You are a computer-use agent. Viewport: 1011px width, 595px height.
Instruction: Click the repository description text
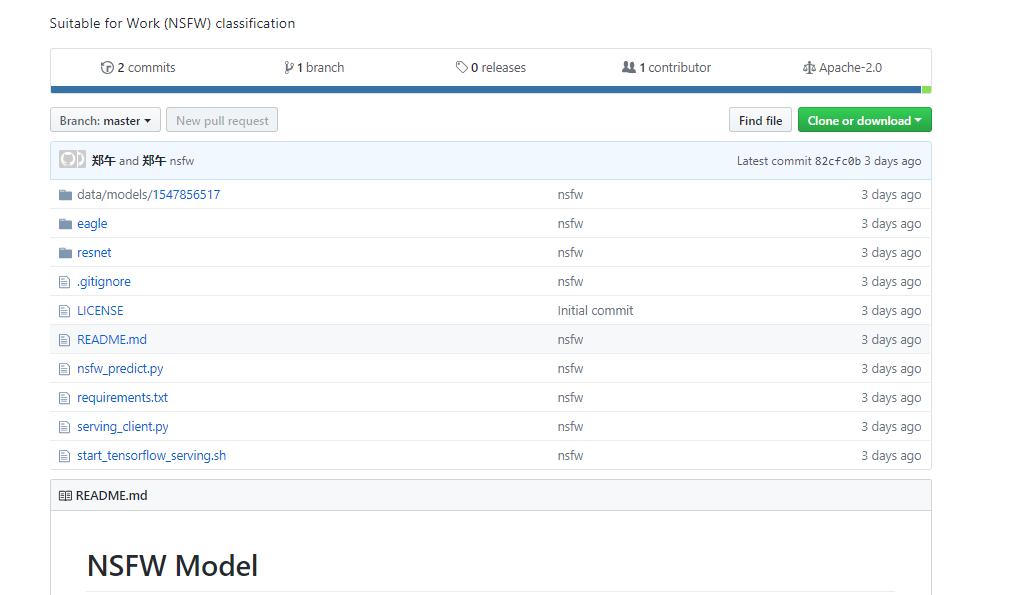[172, 23]
